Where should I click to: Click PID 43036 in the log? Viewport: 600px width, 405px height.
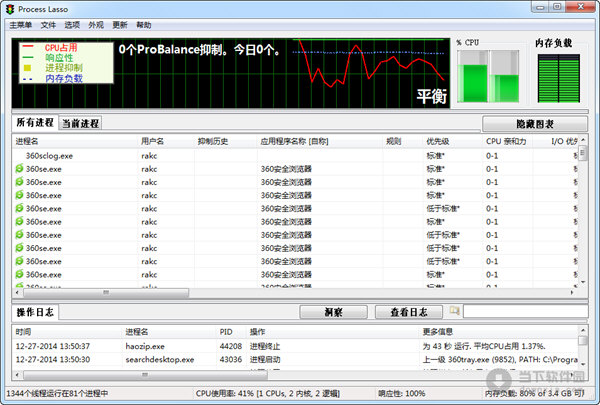(231, 360)
